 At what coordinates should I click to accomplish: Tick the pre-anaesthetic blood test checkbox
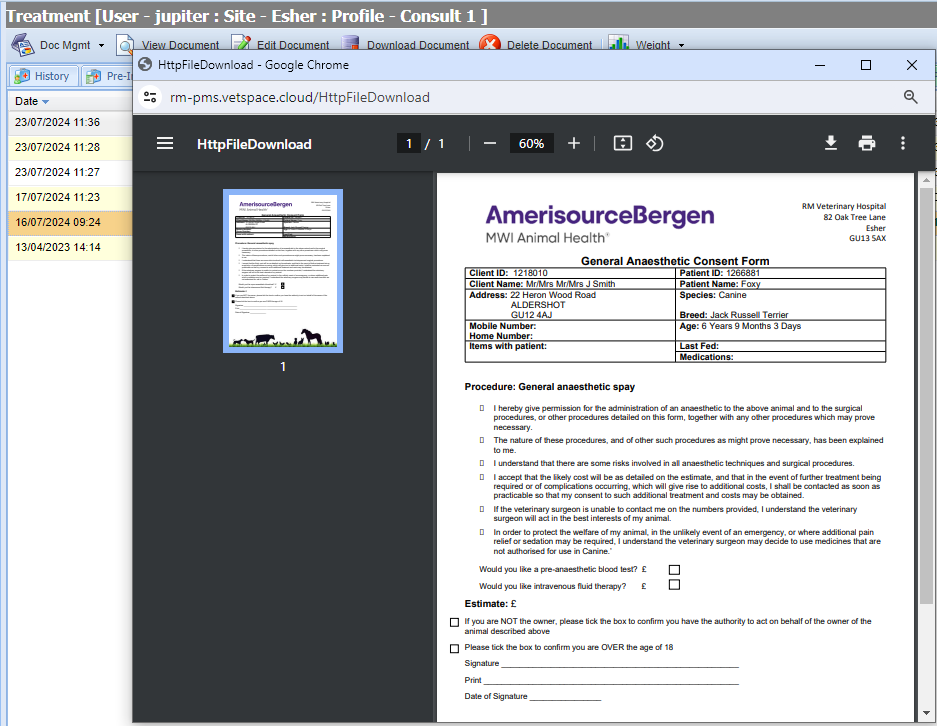pyautogui.click(x=674, y=569)
